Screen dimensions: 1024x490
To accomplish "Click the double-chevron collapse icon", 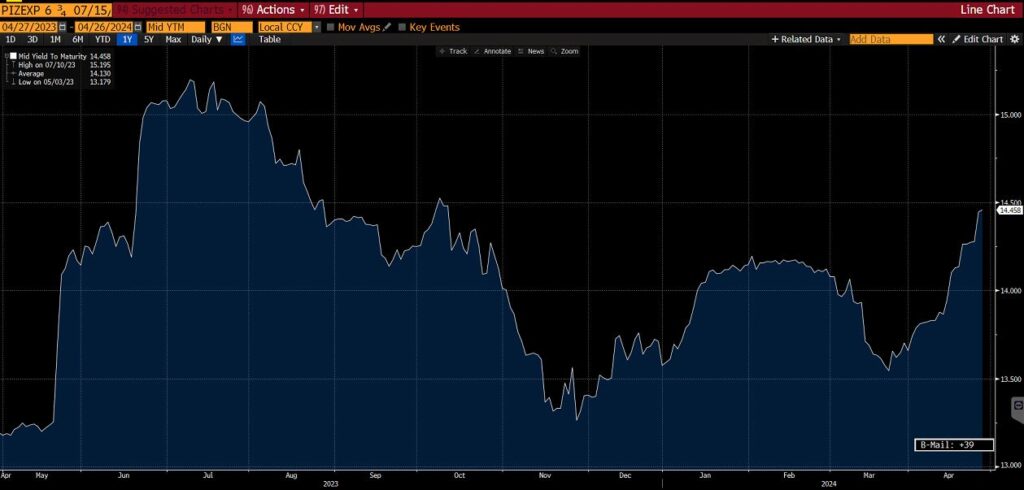I will (940, 39).
